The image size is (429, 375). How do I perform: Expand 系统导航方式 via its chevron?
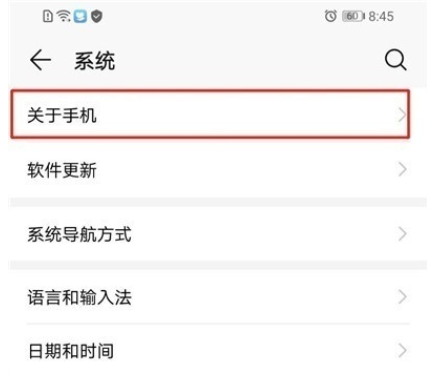click(x=402, y=234)
